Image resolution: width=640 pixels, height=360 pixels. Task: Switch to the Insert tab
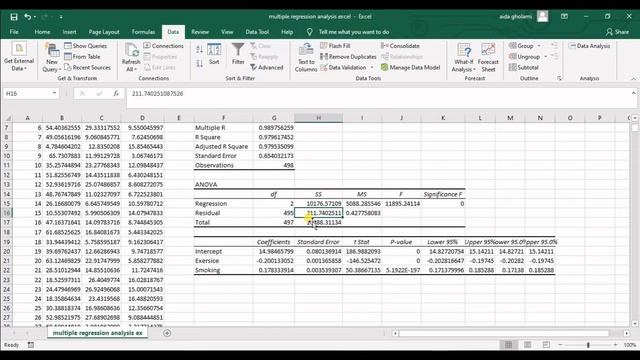(x=69, y=32)
